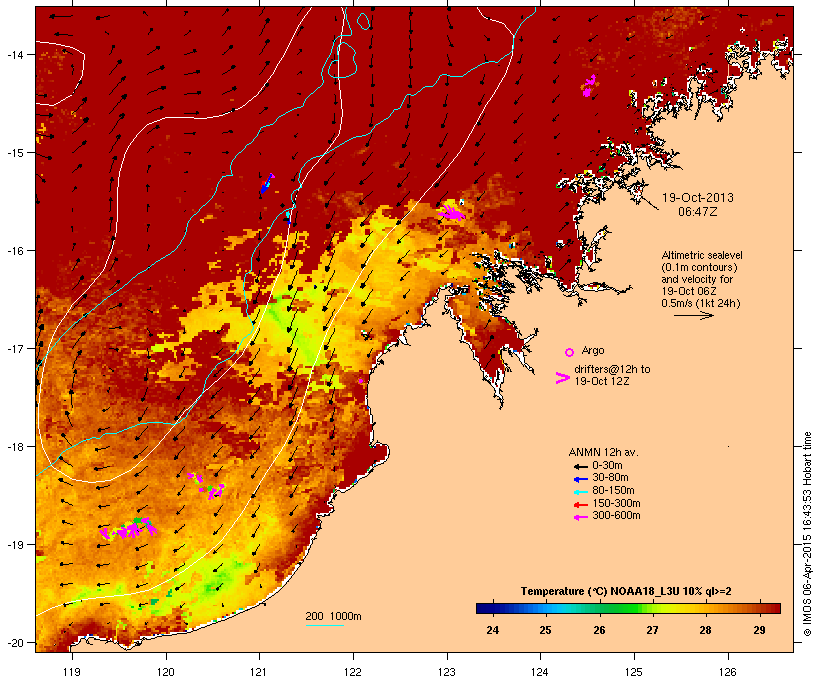Click the 'drifters@12h to' legend label

[x=612, y=369]
